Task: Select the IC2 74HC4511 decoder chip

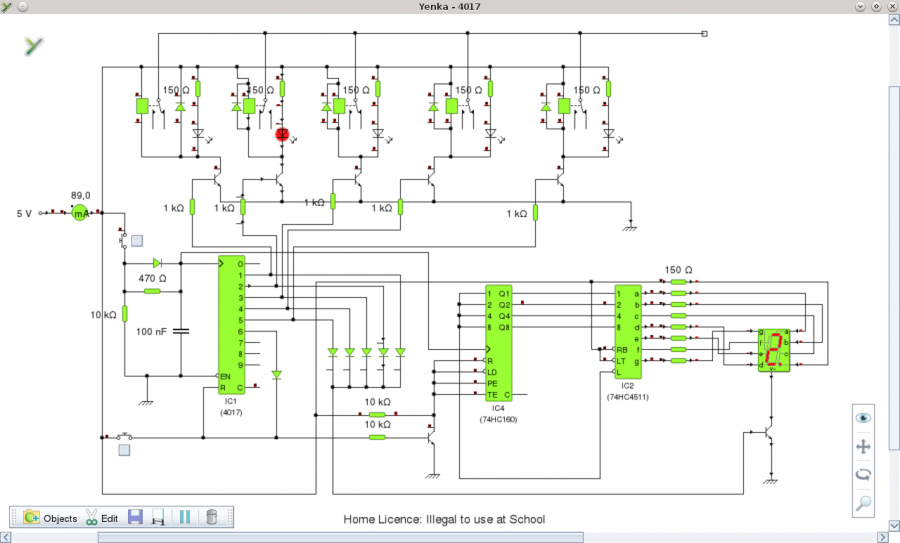Action: pos(628,332)
